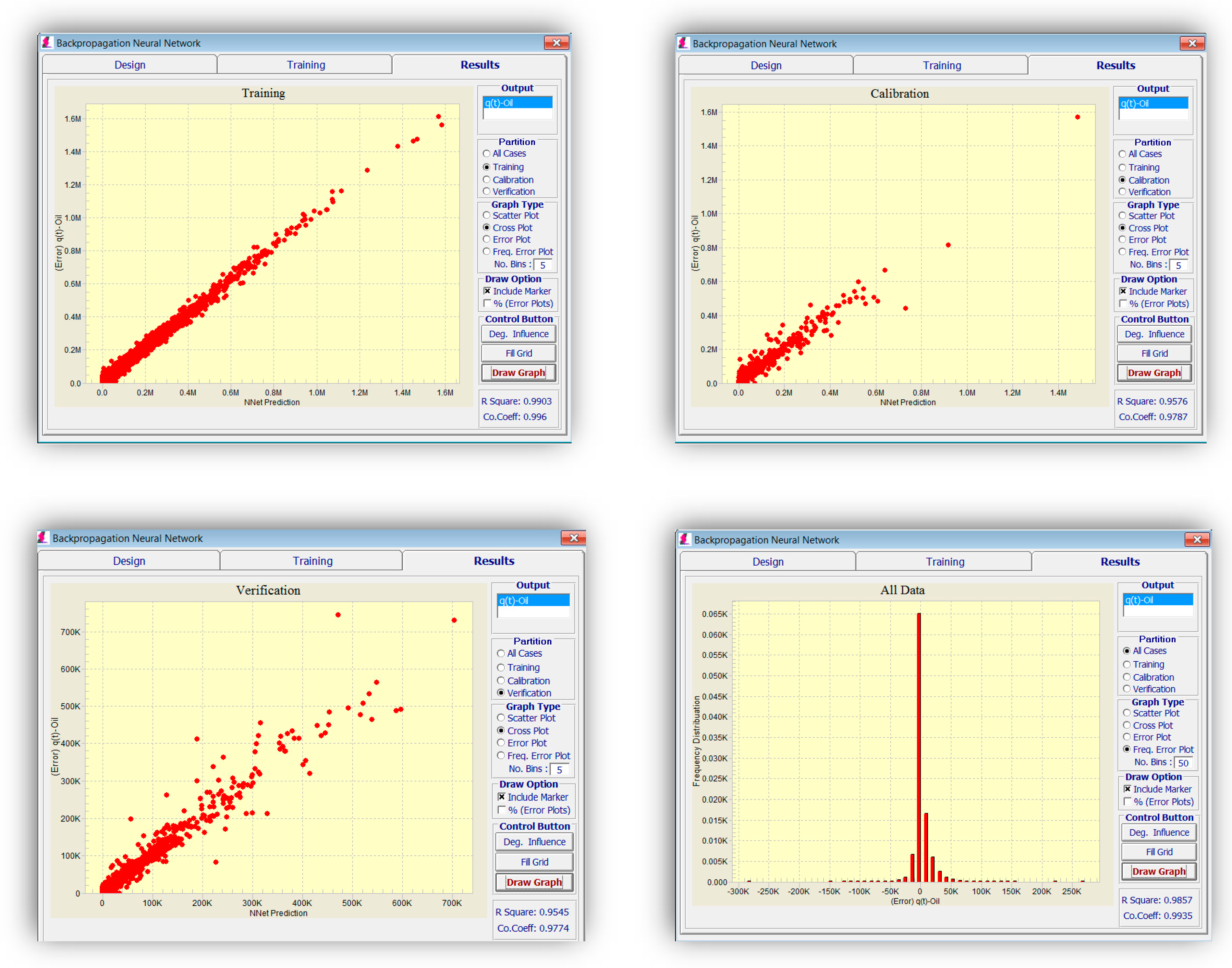The image size is (1232, 968).
Task: Select Scatter Plot graph type in the Training window
Action: click(511, 215)
